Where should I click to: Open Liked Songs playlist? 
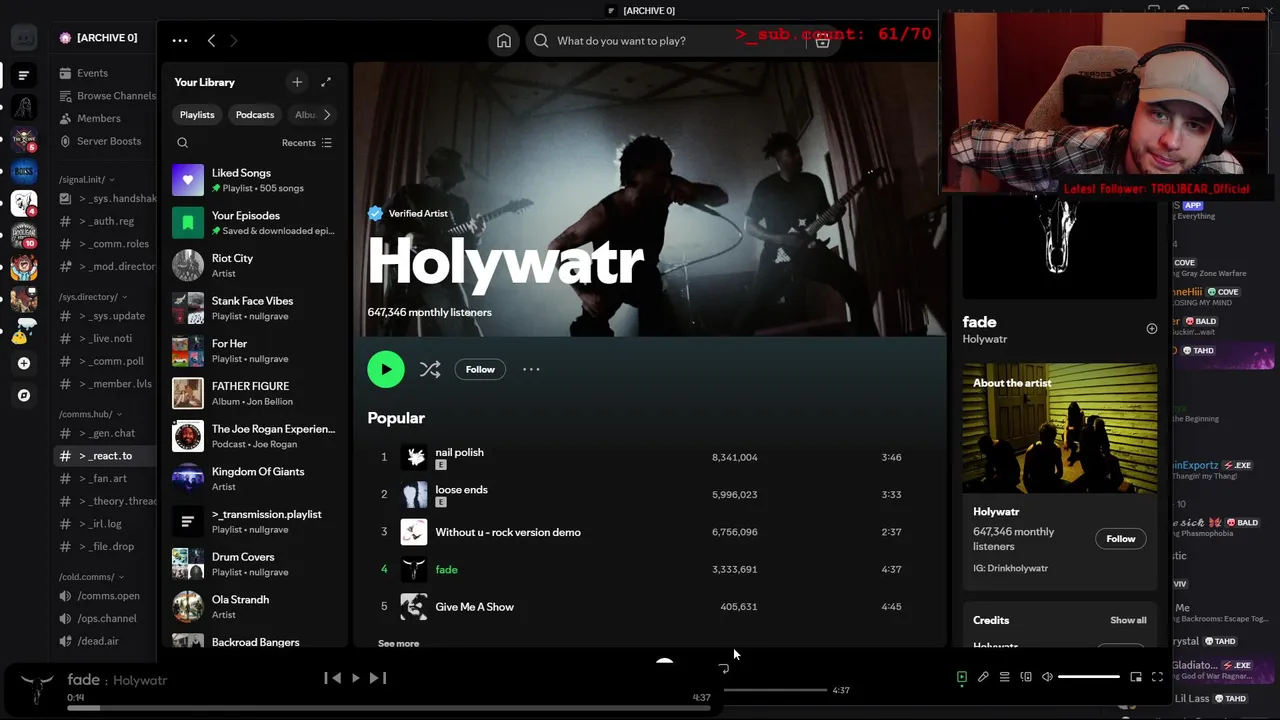pos(255,180)
